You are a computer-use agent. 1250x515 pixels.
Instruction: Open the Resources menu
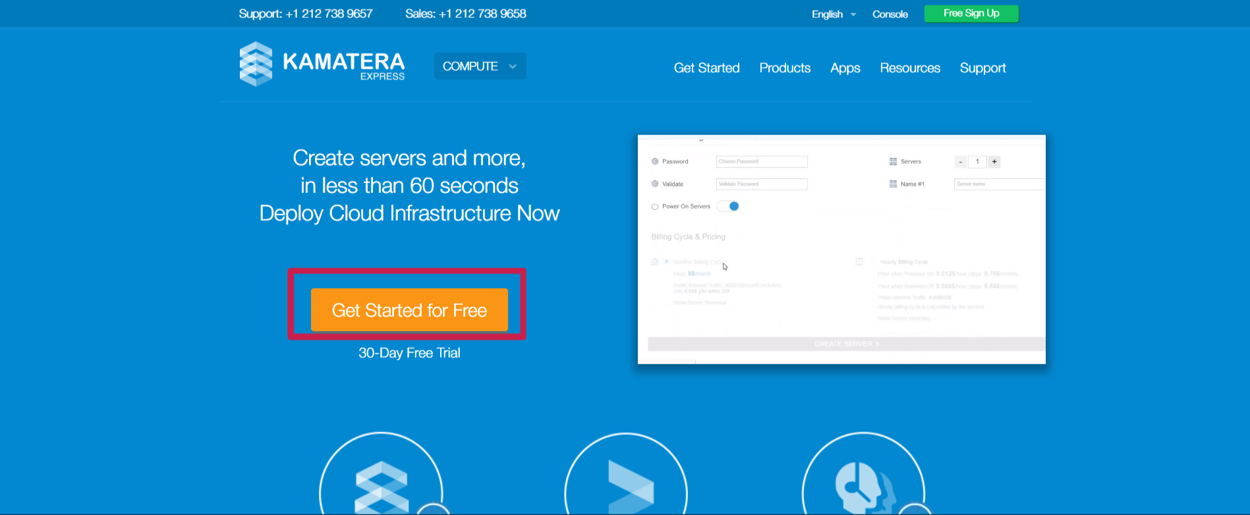coord(910,68)
